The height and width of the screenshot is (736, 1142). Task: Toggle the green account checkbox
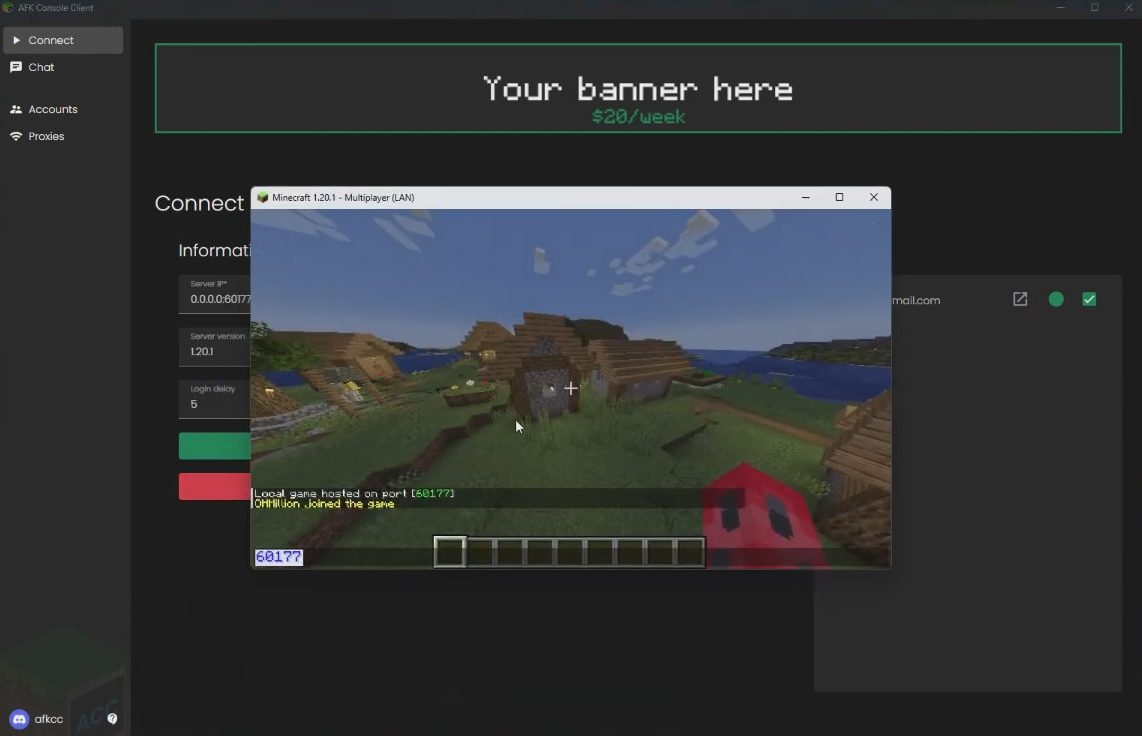[x=1090, y=299]
